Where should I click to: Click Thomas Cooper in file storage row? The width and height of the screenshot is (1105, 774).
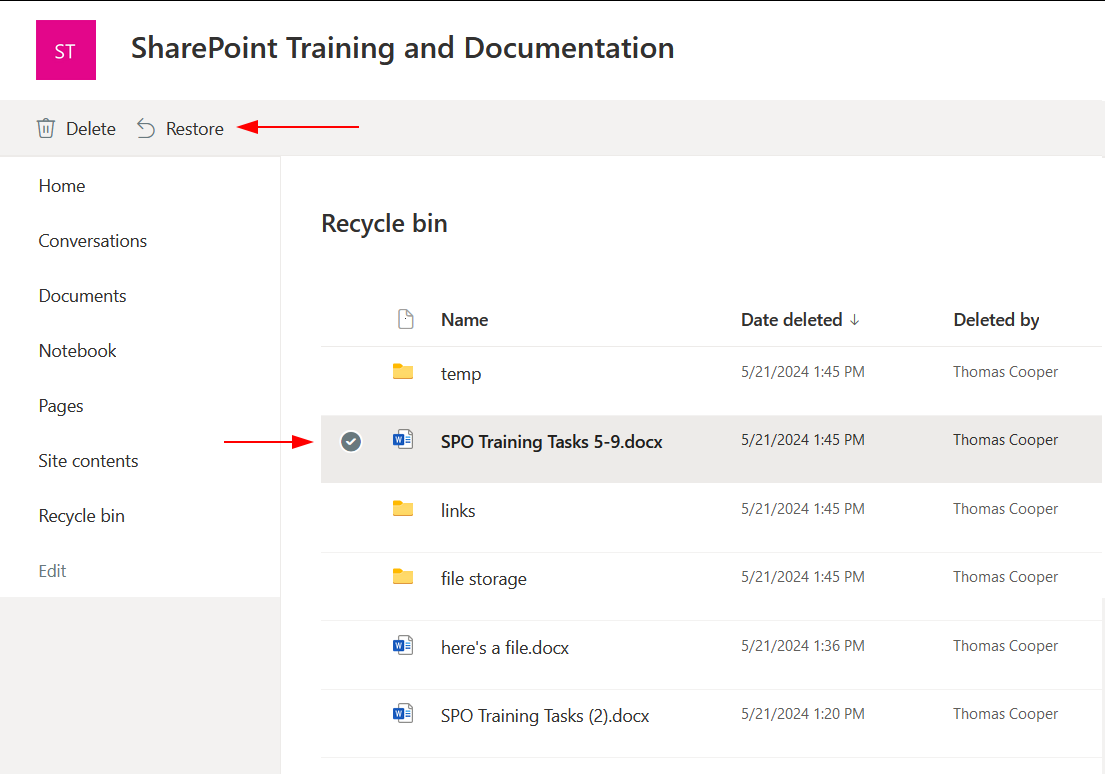pyautogui.click(x=1006, y=577)
